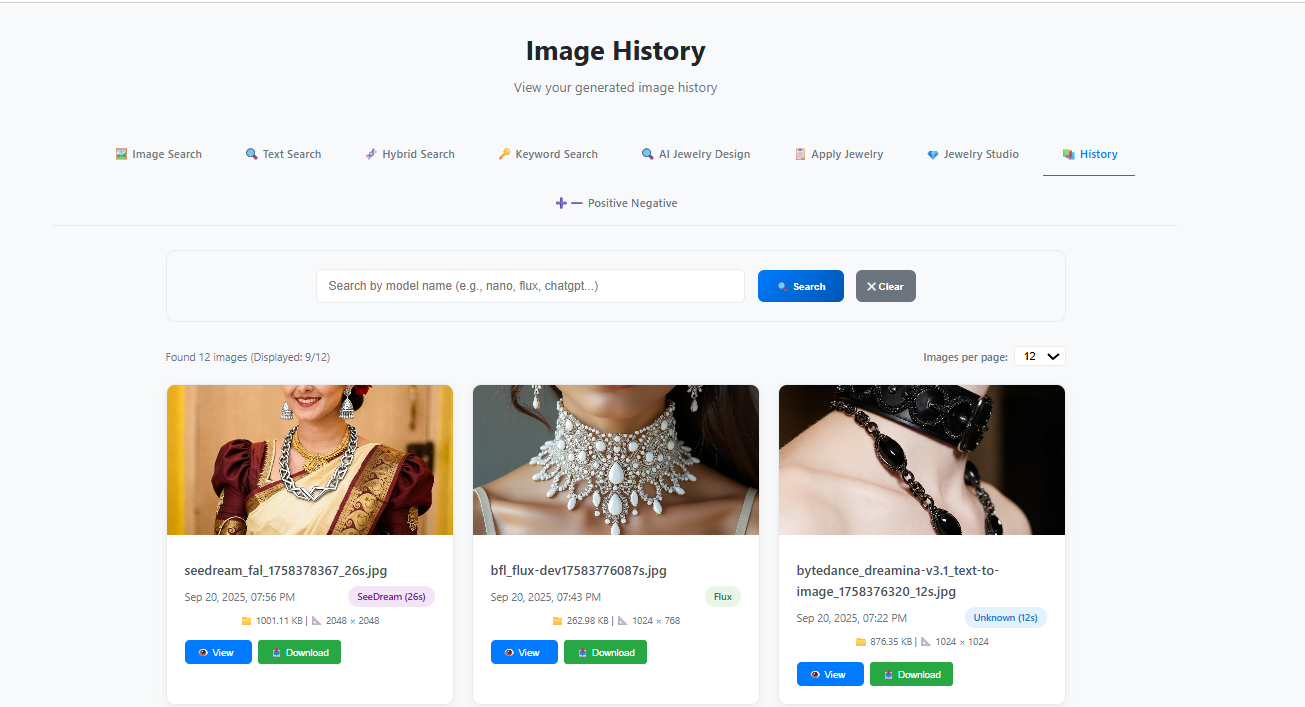This screenshot has width=1305, height=707.
Task: Click the Hybrid Search lightning icon
Action: point(370,153)
